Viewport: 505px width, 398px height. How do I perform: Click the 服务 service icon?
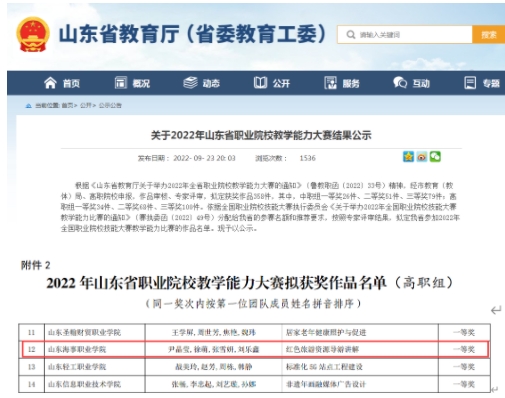coord(330,83)
